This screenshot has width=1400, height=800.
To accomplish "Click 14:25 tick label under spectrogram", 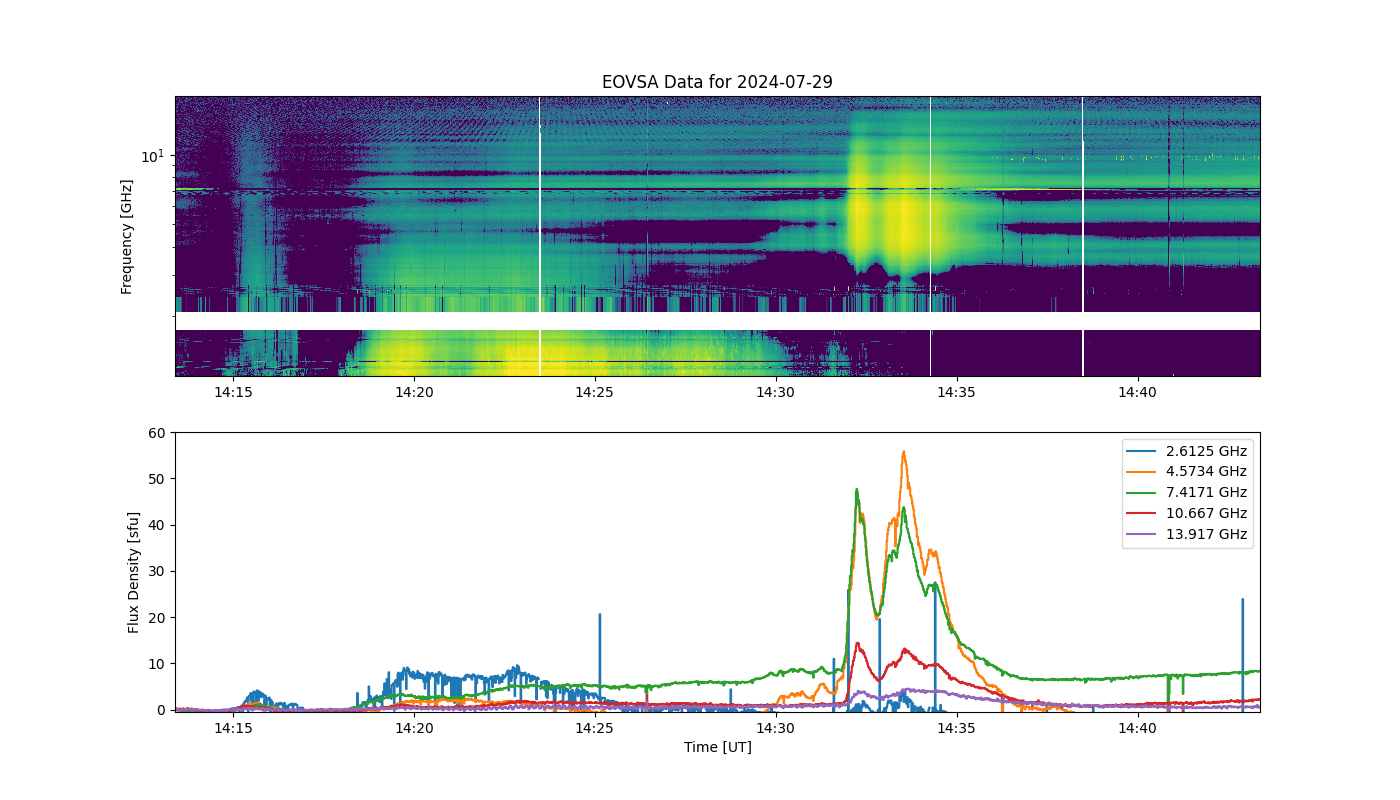I will coord(594,392).
